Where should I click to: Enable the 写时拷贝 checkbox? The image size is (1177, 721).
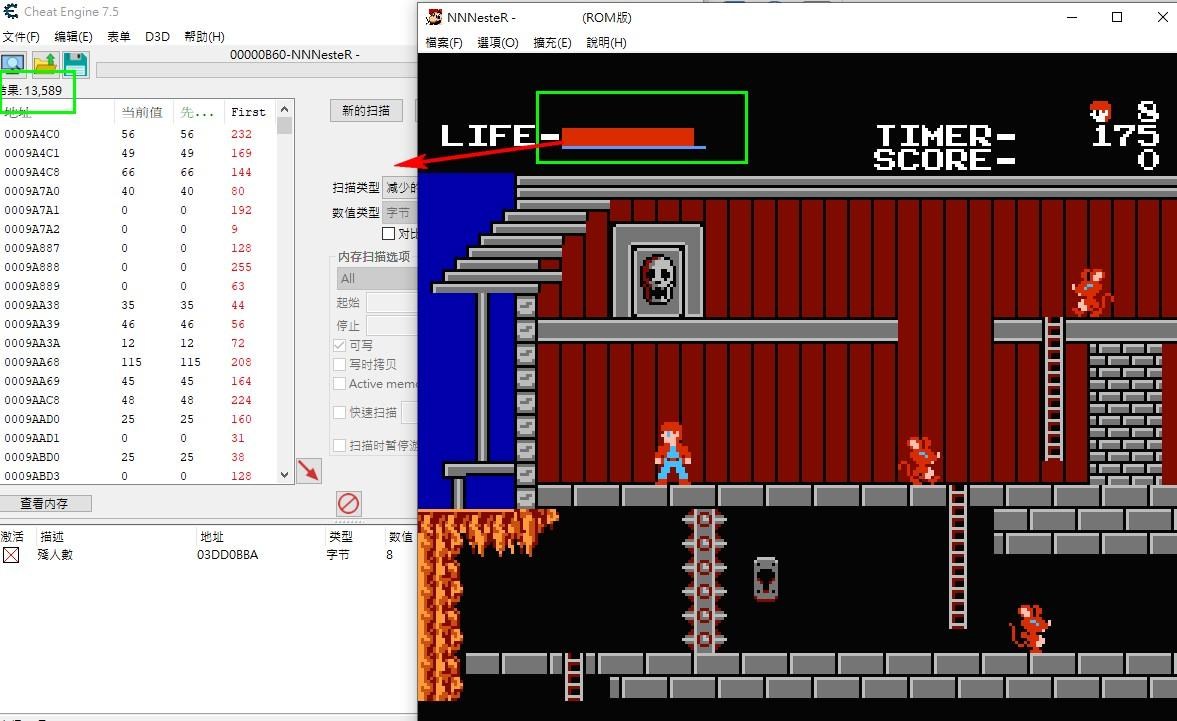click(x=339, y=364)
